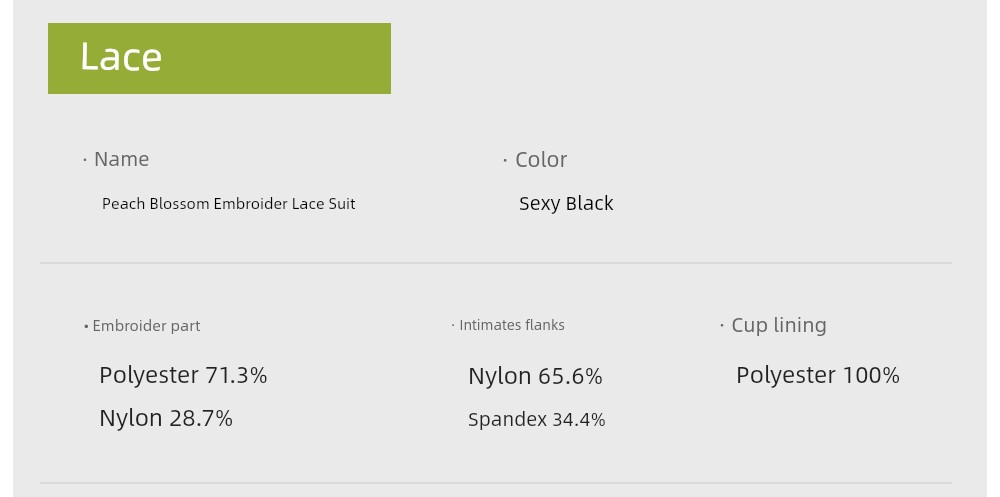Viewport: 1000px width, 497px height.
Task: Click the Nylon 65.6% value
Action: pyautogui.click(x=535, y=376)
